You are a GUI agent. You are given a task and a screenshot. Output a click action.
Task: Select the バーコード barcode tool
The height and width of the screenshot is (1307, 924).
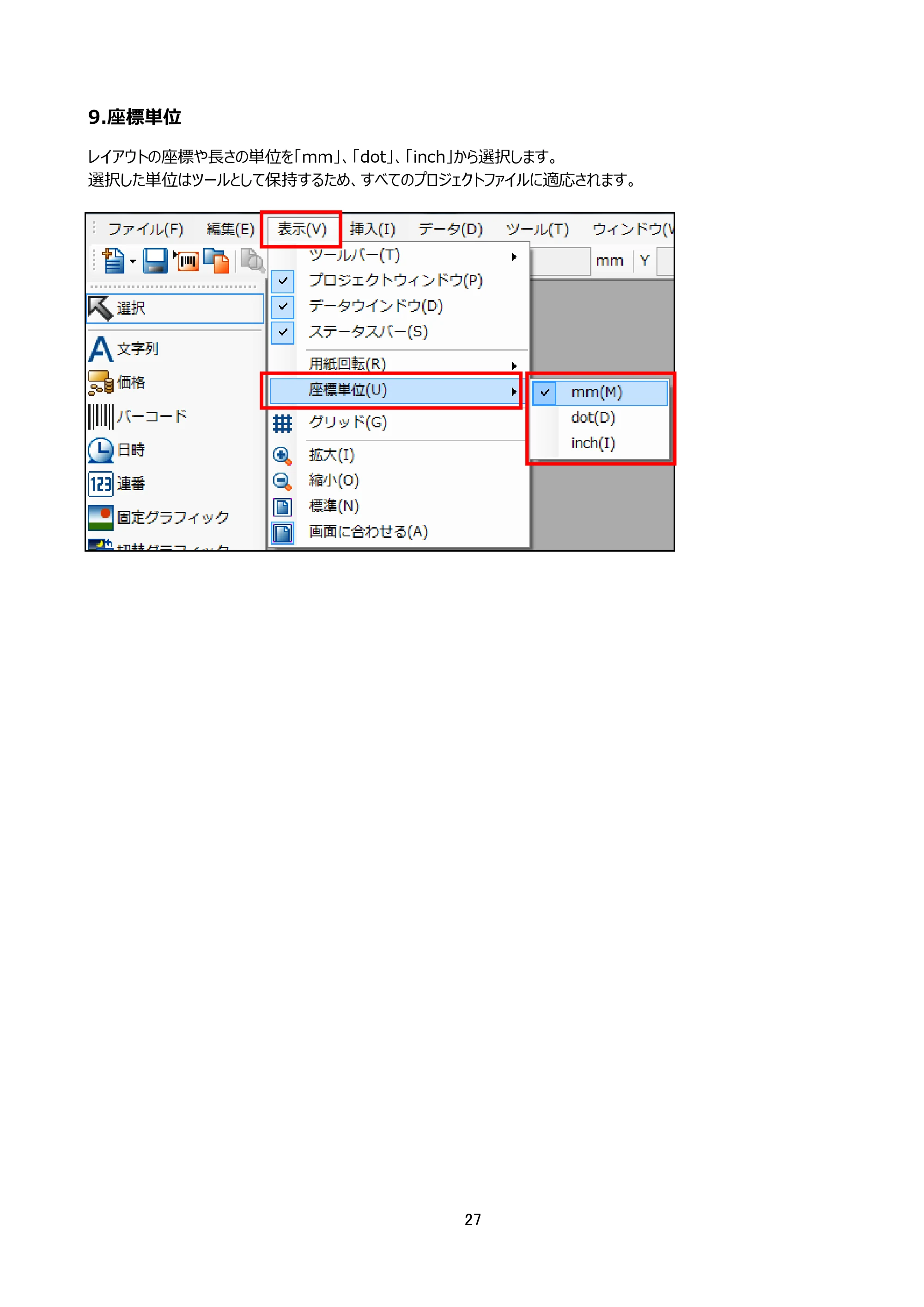pos(138,416)
